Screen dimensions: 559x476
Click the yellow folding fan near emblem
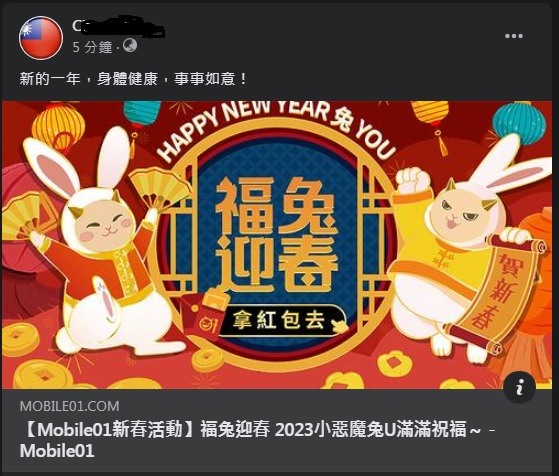pos(159,189)
